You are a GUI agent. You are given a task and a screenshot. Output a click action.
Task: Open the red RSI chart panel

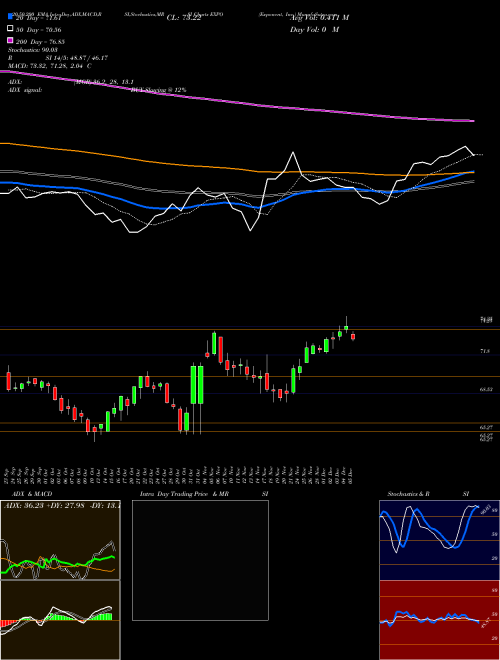pos(439,620)
